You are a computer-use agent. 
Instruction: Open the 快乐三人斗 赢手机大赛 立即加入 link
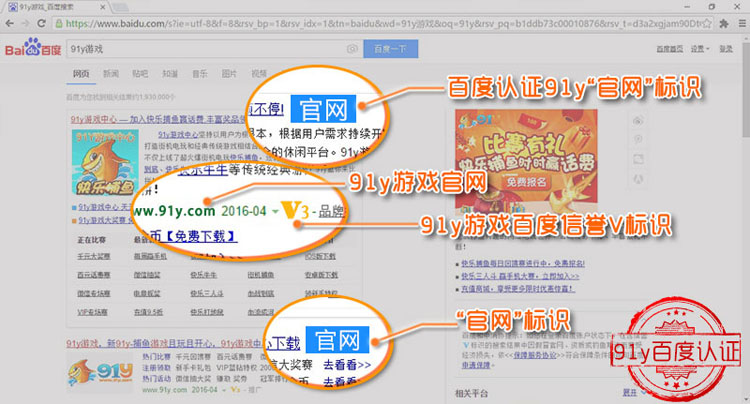click(520, 276)
